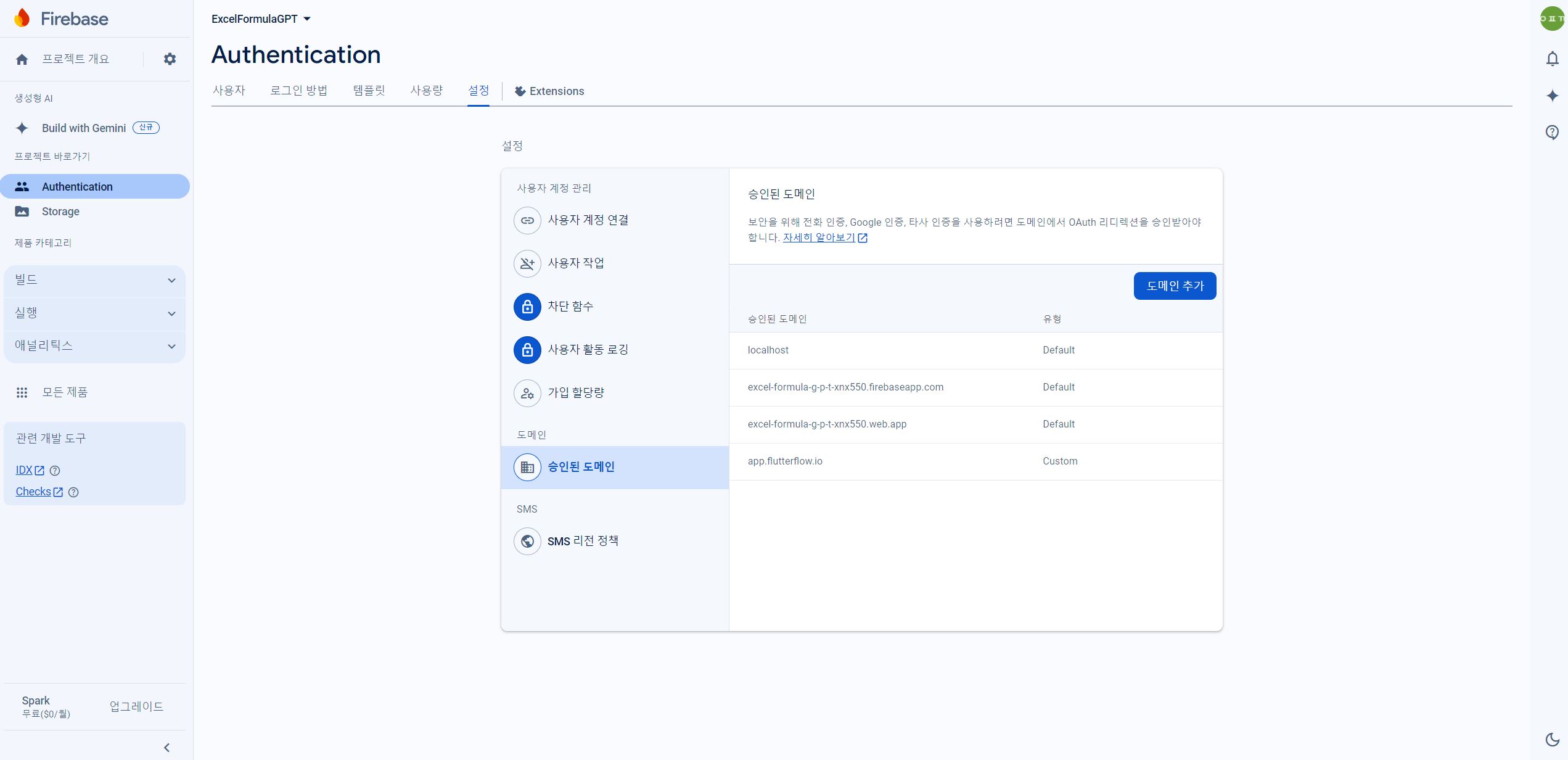Click the link icon for 사용자 계정 연결

click(x=527, y=220)
